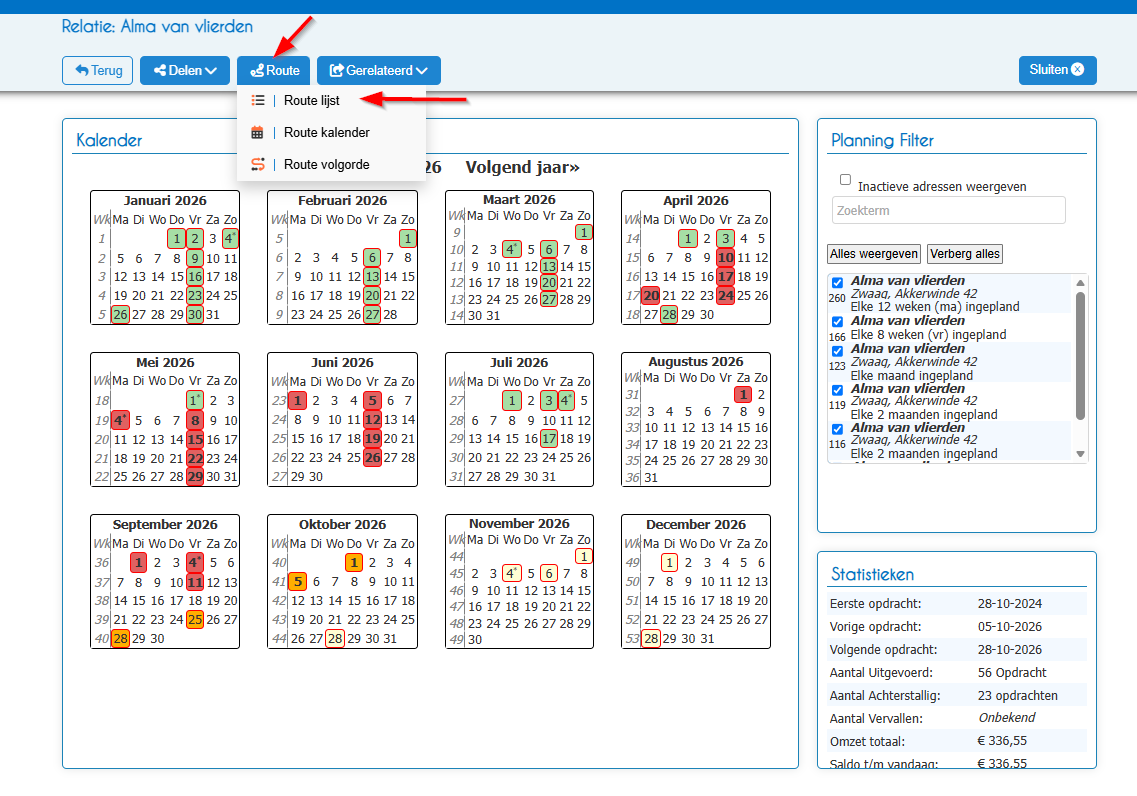Click the Aantal Uitgevoerd value '56 Opdracht'

pos(1012,673)
